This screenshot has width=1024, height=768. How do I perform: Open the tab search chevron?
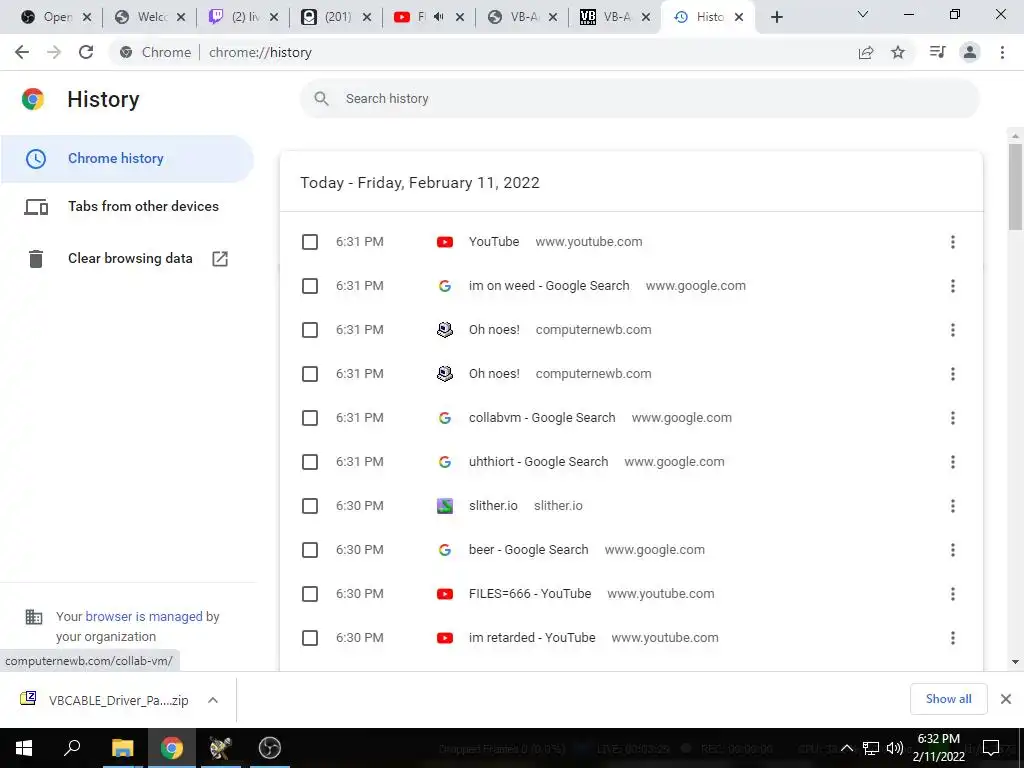[863, 14]
